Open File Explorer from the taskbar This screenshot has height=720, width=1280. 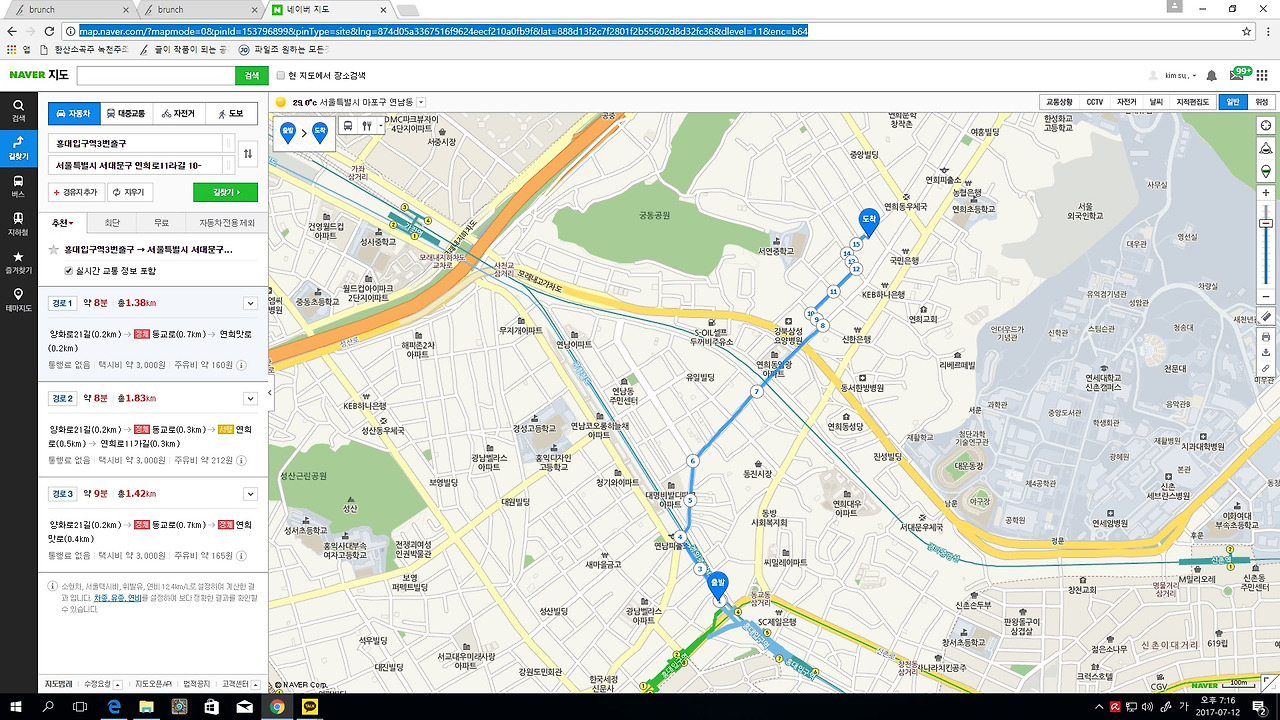(x=146, y=707)
